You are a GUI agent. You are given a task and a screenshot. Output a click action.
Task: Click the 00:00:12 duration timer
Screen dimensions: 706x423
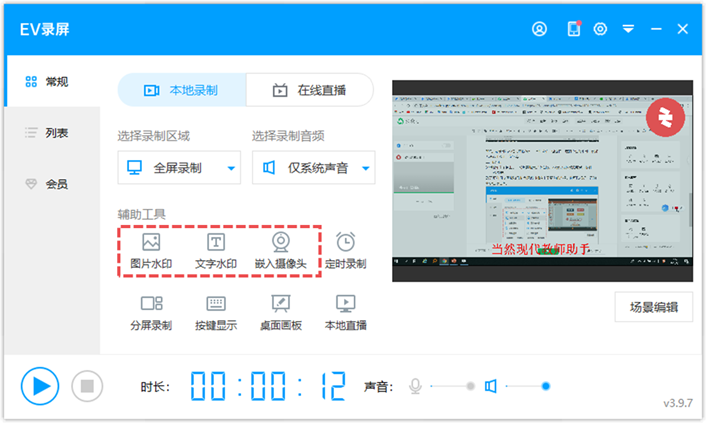pyautogui.click(x=268, y=386)
